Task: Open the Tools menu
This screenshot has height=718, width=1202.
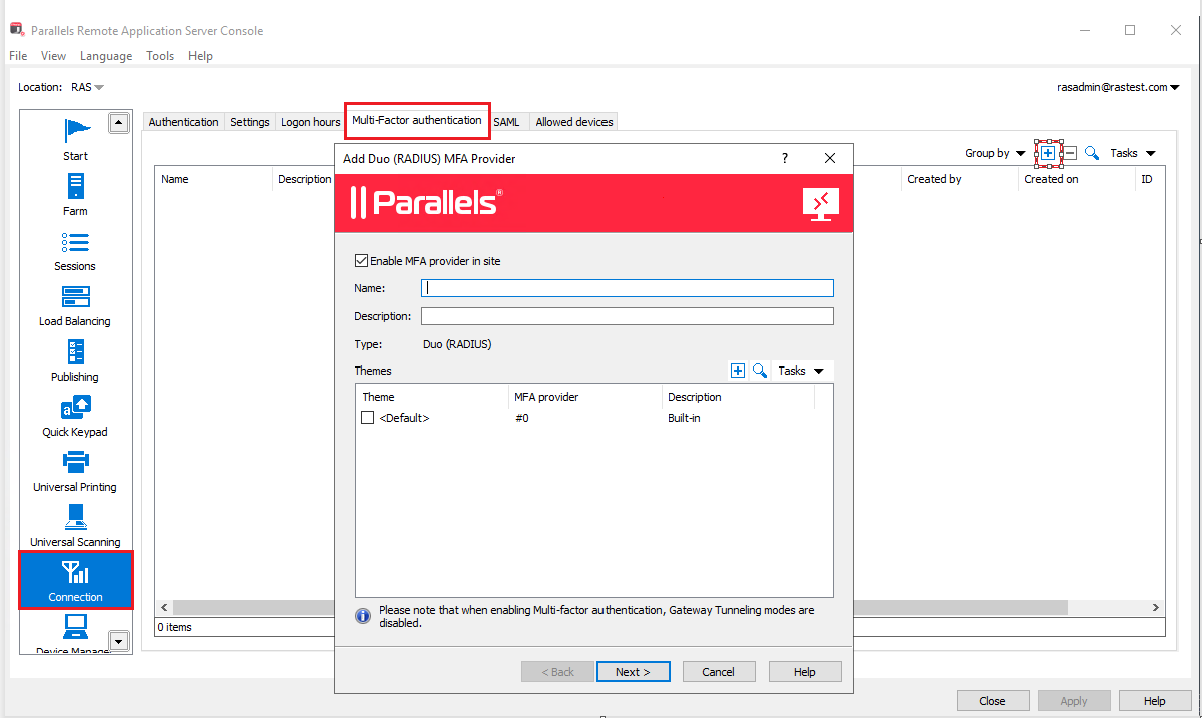Action: [160, 56]
